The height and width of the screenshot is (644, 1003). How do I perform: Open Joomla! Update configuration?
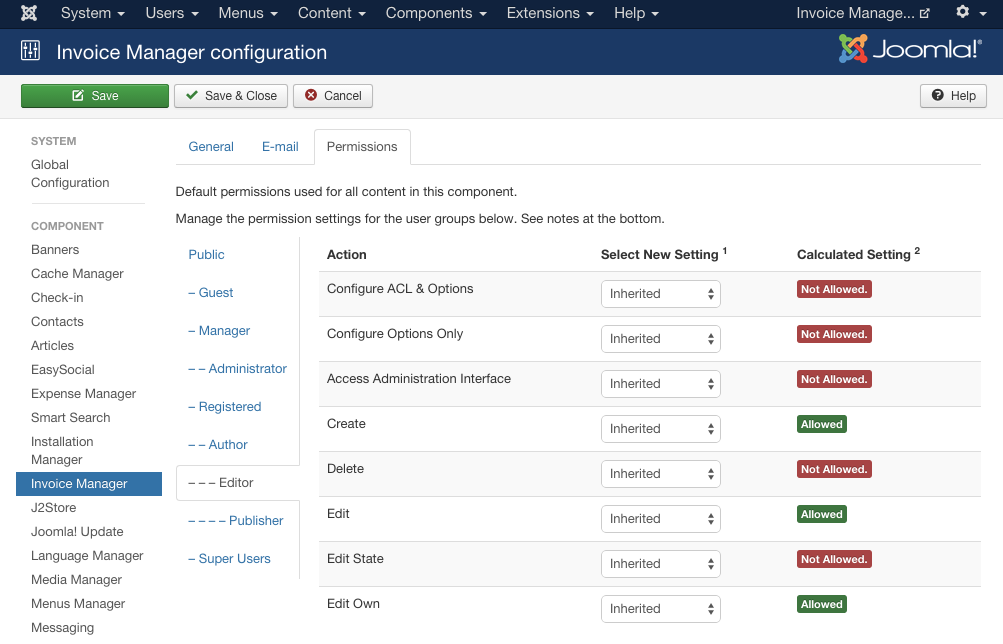coord(77,531)
